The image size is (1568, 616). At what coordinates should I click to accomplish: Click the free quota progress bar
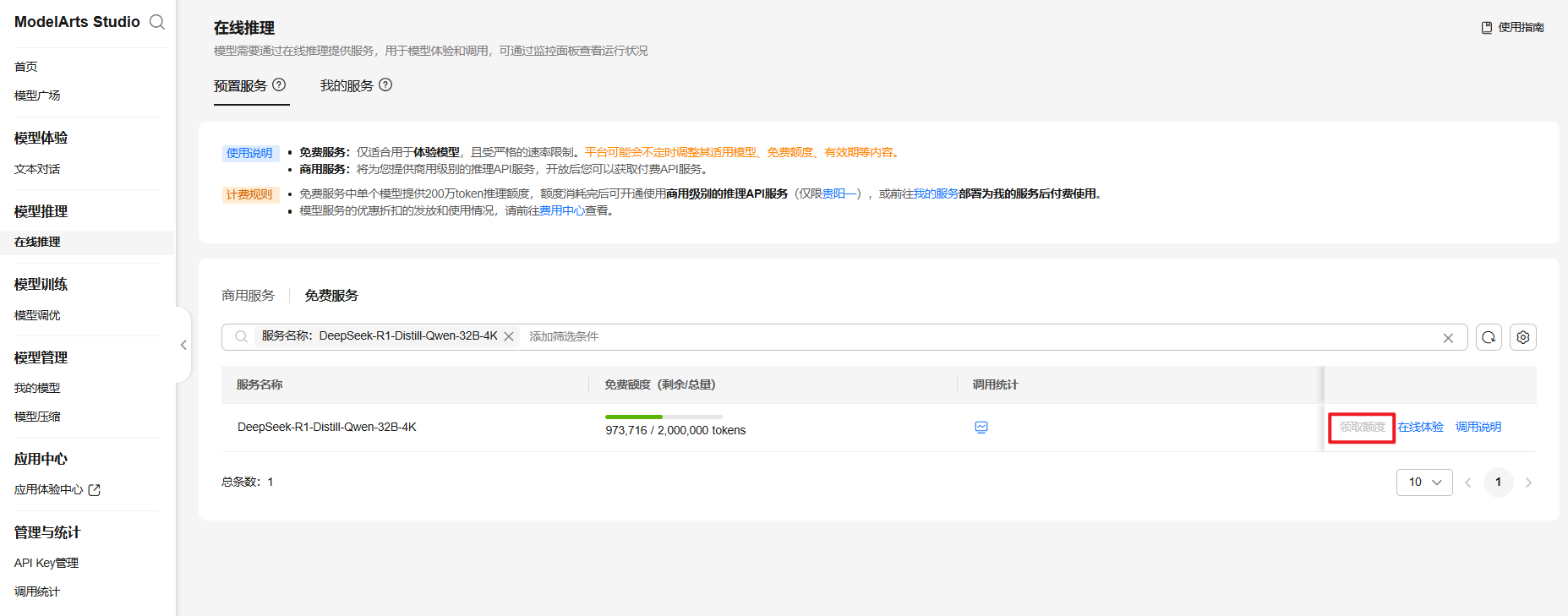tap(664, 417)
